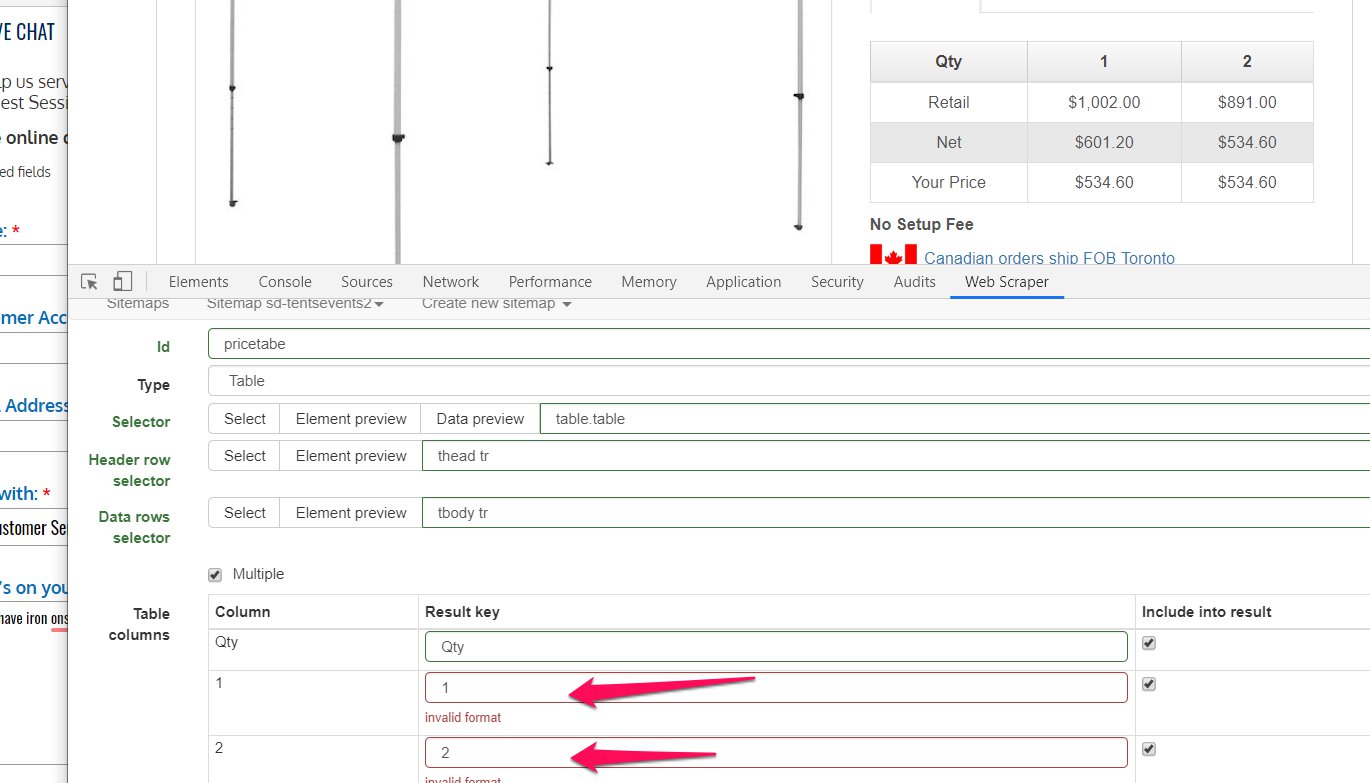Click the Id input field containing pricetabe
Viewport: 1370px width, 783px height.
click(788, 344)
